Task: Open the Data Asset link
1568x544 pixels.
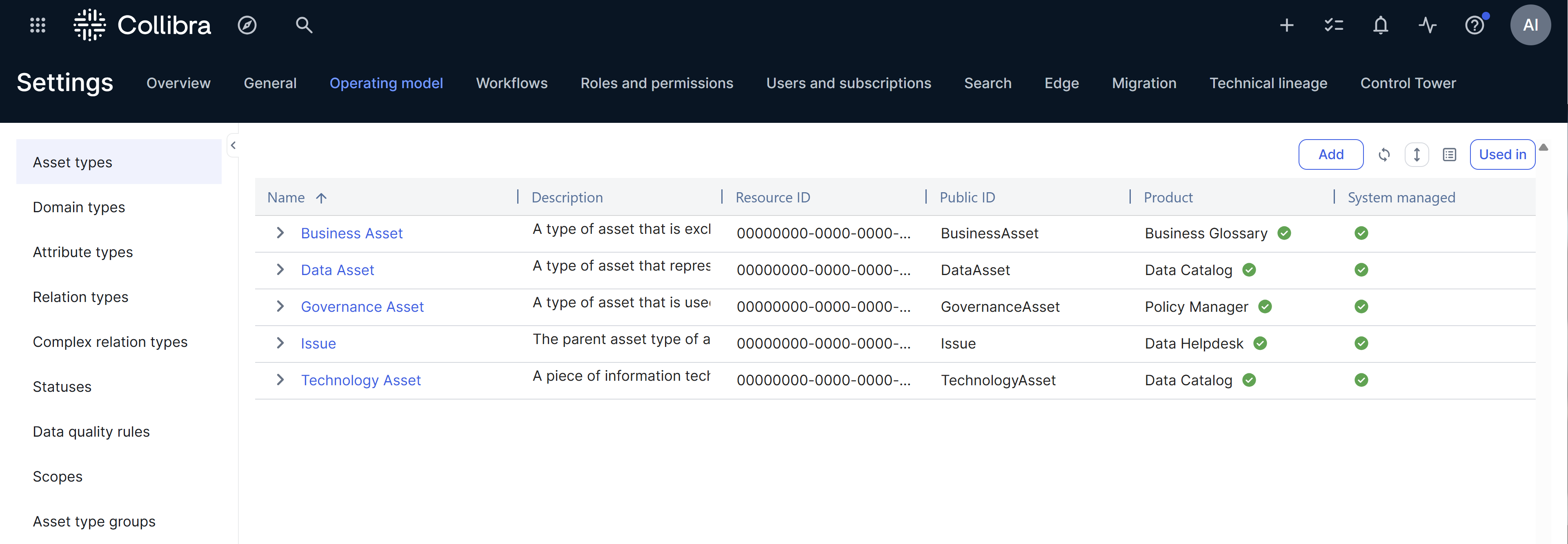Action: 337,270
